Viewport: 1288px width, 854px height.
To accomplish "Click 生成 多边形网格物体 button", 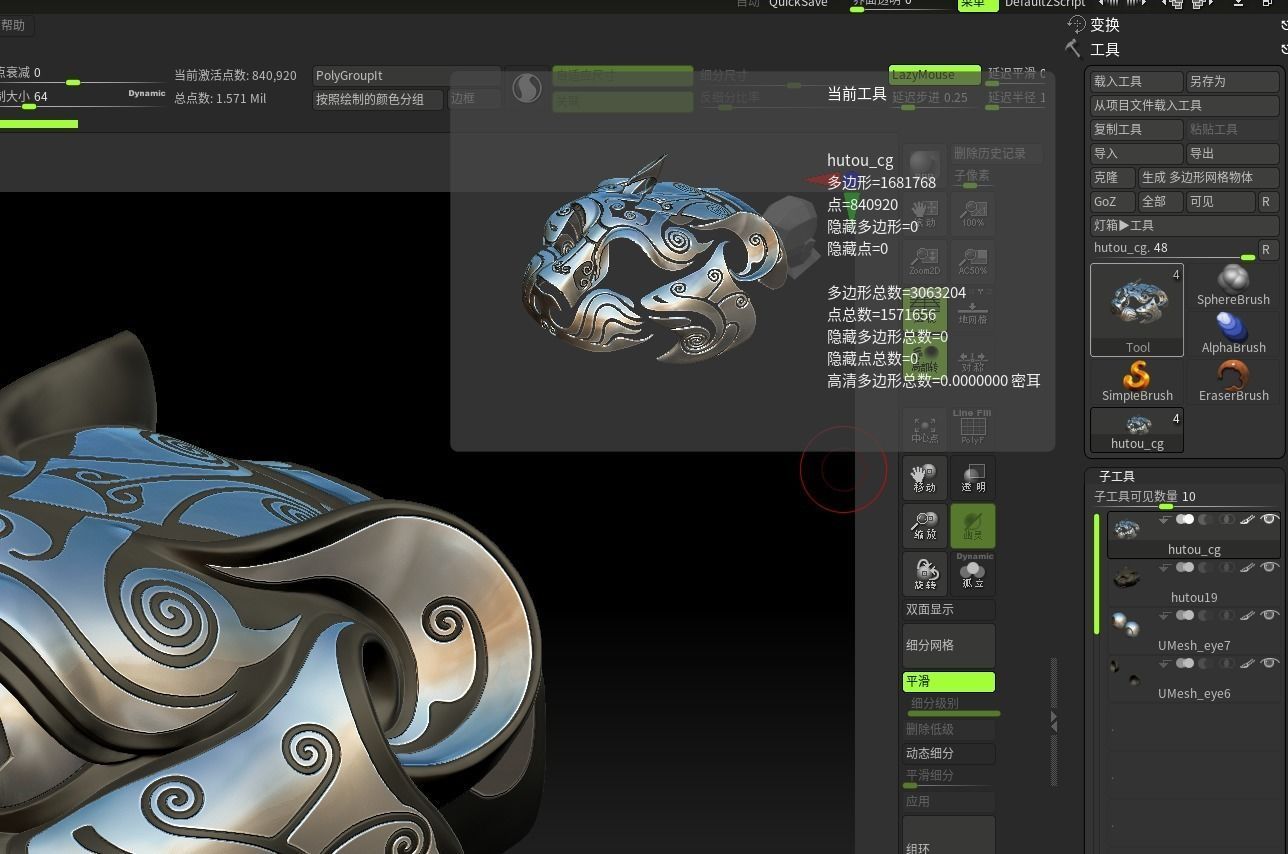I will click(1209, 177).
